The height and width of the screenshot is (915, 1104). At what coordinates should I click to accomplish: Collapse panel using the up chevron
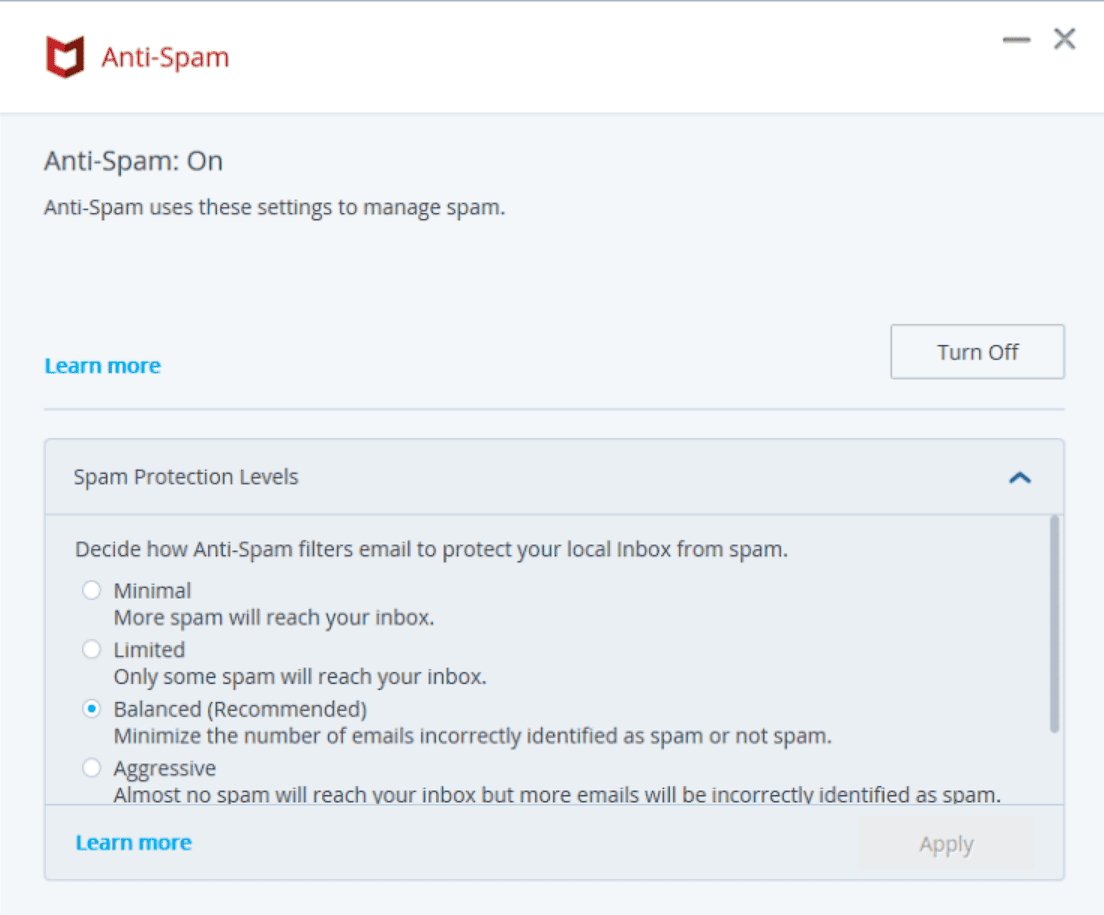1019,477
